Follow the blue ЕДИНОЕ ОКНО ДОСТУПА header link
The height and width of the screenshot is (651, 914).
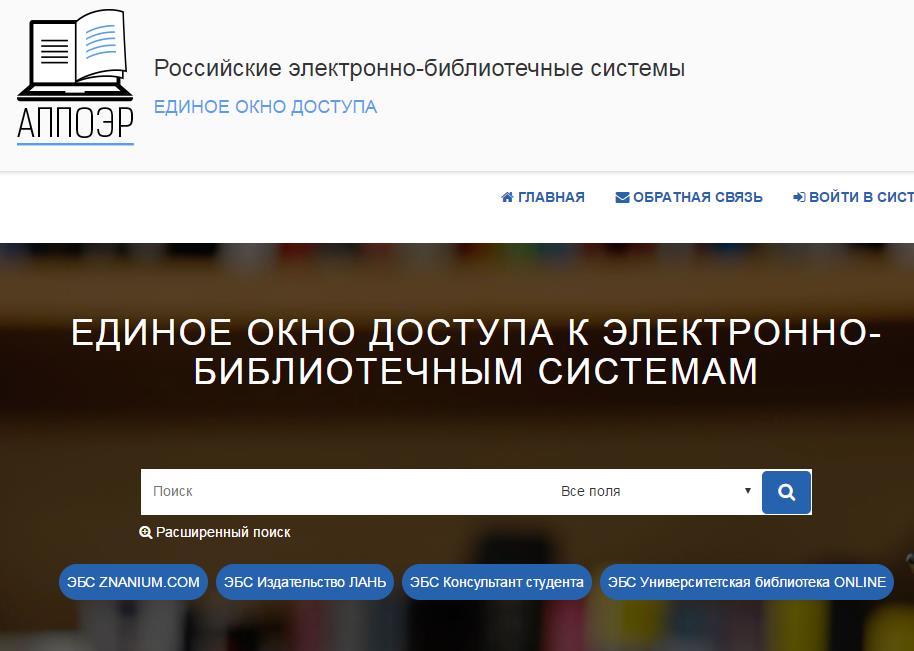[x=265, y=107]
